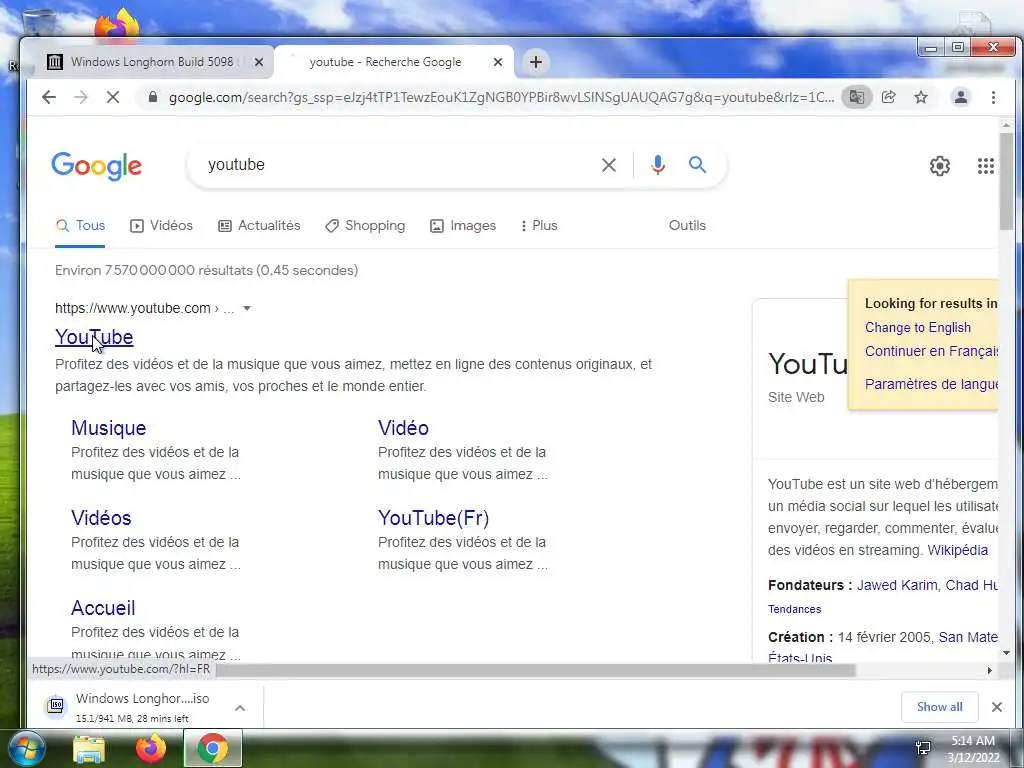Click the horizontal scrollbar thumb

point(536,670)
